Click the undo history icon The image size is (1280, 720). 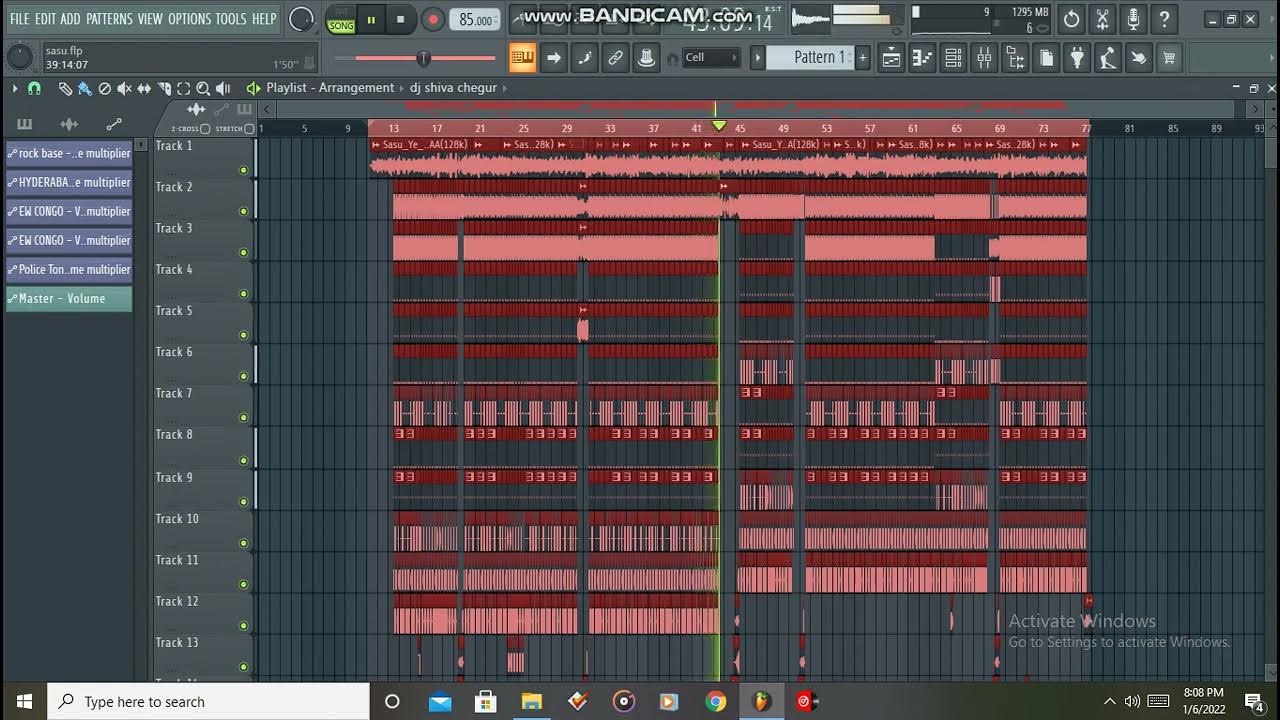tap(1071, 19)
